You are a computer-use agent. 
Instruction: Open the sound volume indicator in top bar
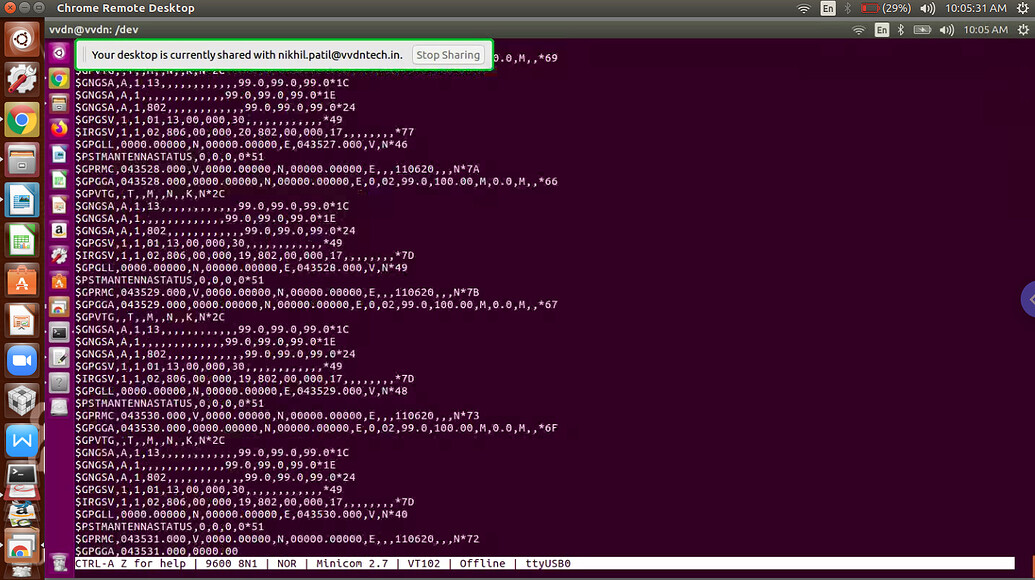tap(925, 8)
